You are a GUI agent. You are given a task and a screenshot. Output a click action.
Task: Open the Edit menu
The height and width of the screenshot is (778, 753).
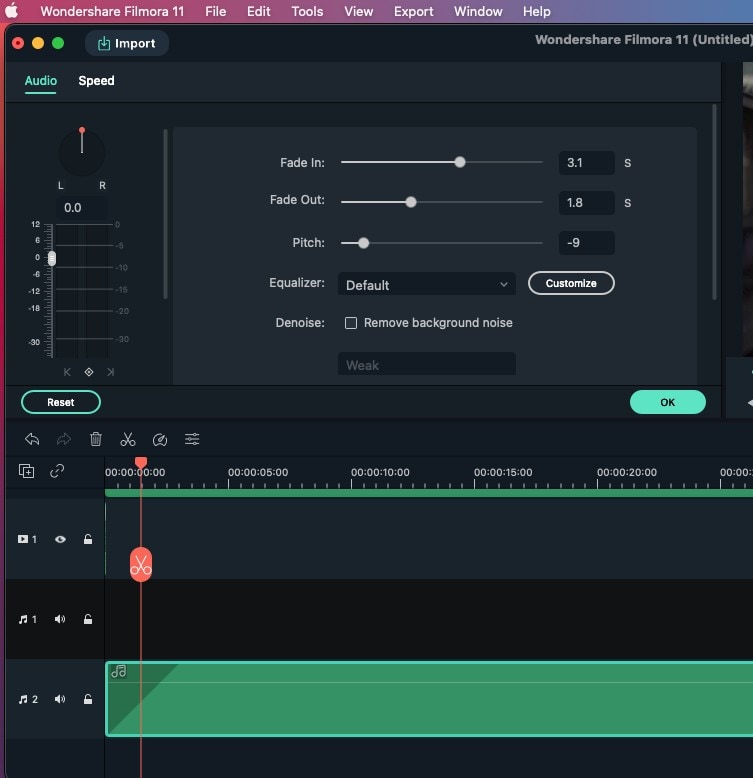(258, 11)
